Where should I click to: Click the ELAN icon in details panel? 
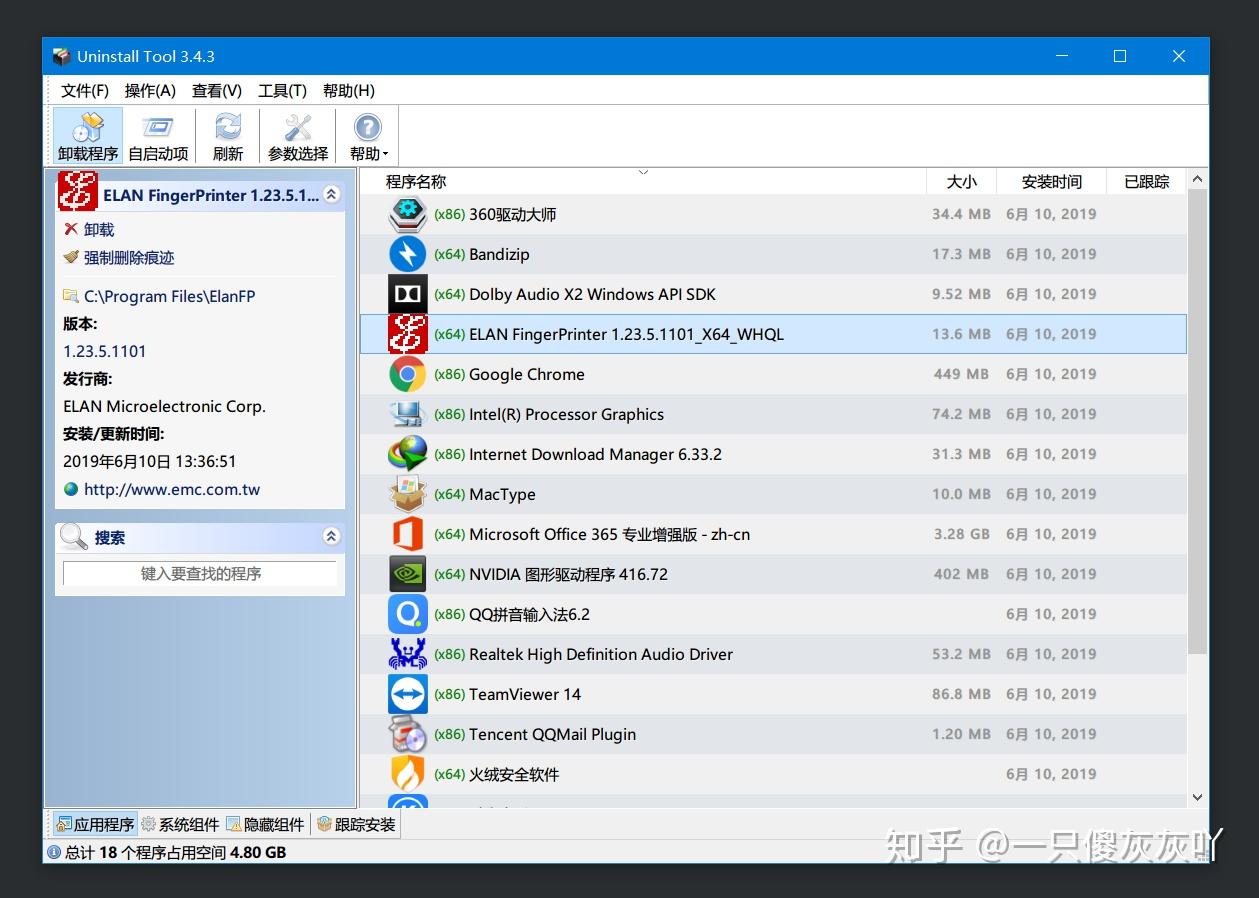coord(77,192)
